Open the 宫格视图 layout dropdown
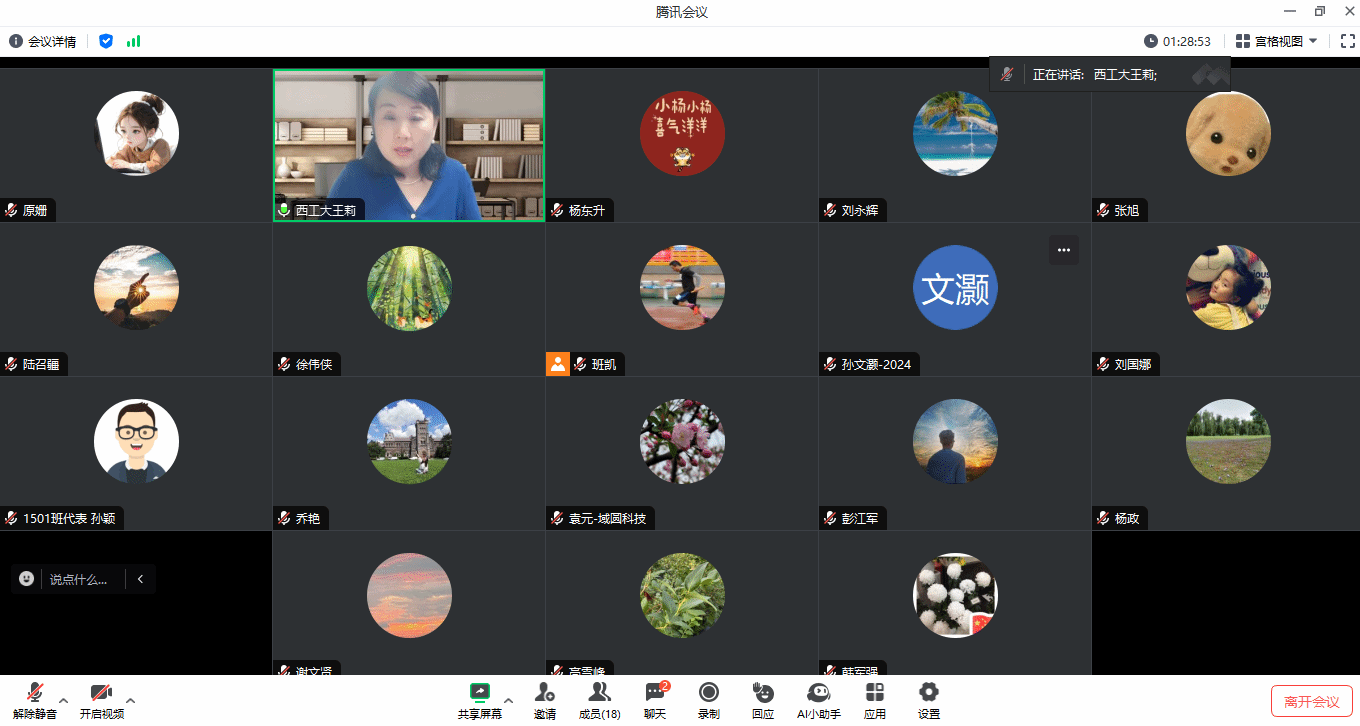Screen dimensions: 1360x726 coord(1277,41)
